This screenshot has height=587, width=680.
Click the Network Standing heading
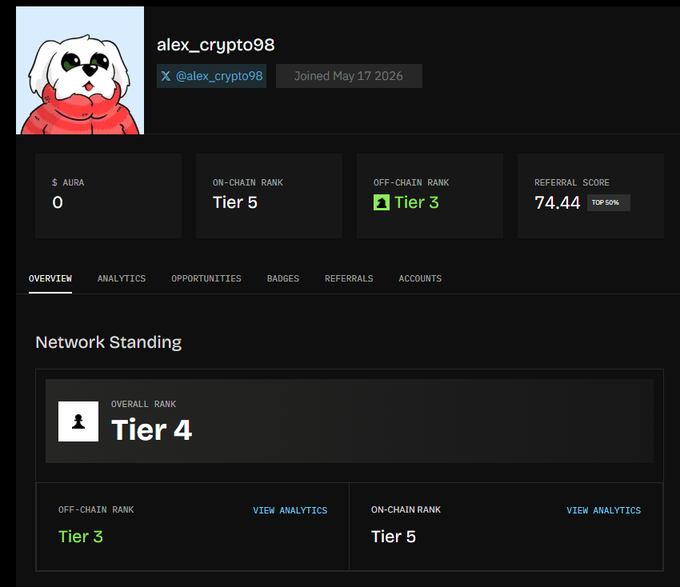pos(108,342)
